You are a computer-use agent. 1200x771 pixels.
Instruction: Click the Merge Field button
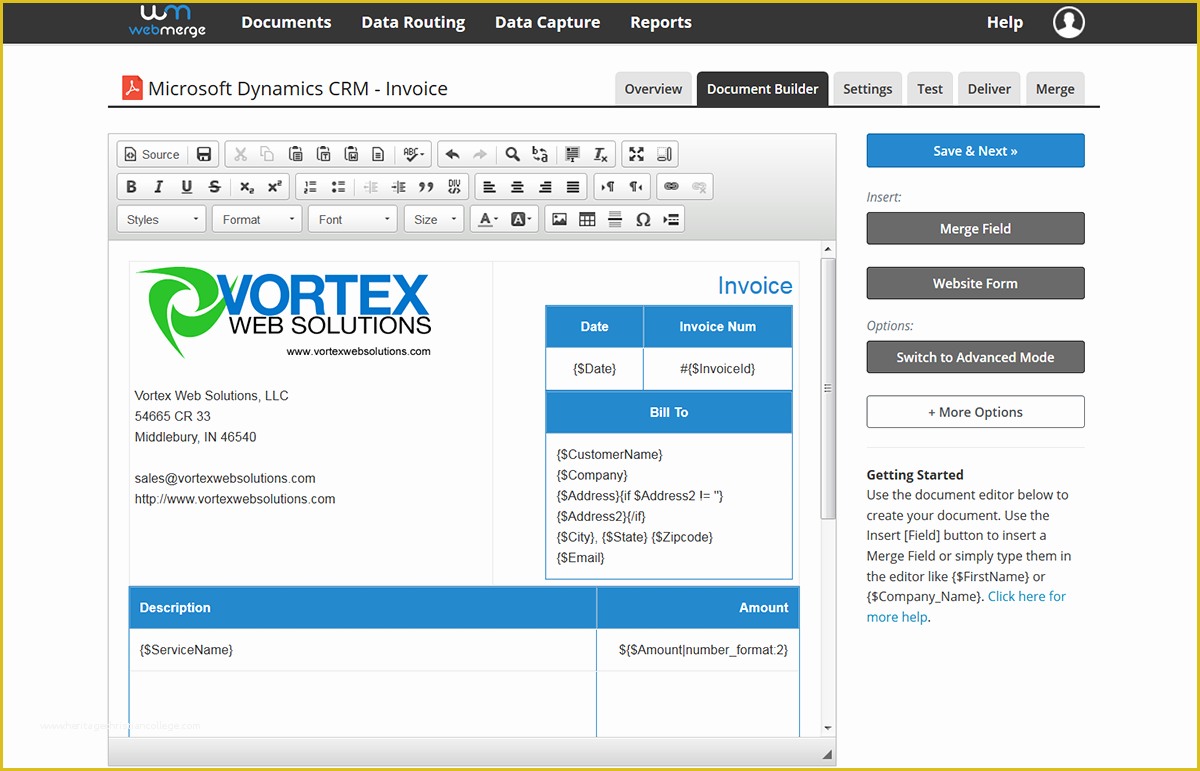[975, 229]
